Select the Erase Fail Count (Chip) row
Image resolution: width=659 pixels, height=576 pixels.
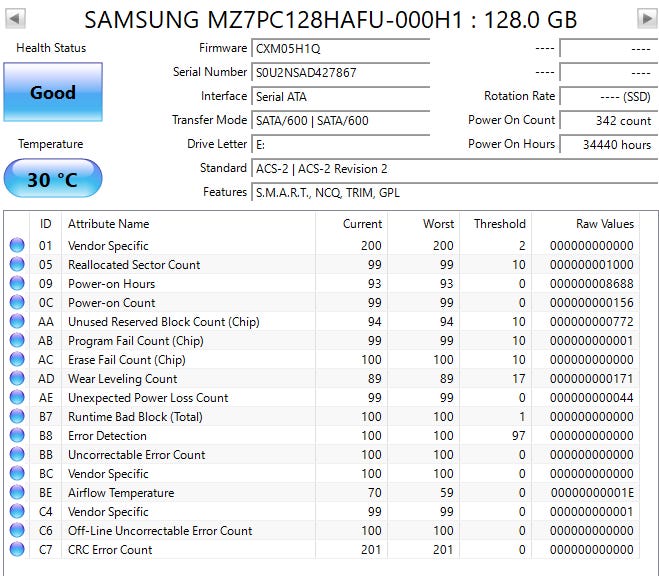(324, 360)
